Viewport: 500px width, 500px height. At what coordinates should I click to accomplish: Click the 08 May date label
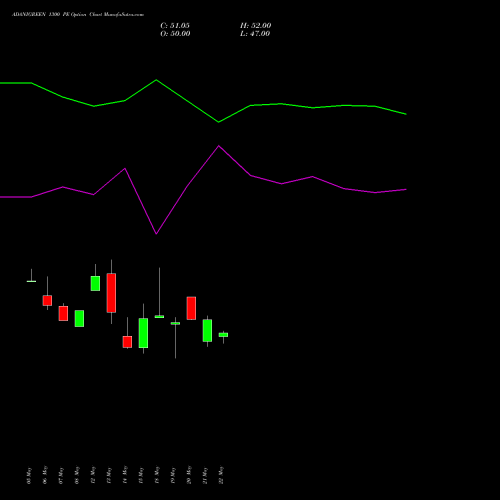[77, 476]
